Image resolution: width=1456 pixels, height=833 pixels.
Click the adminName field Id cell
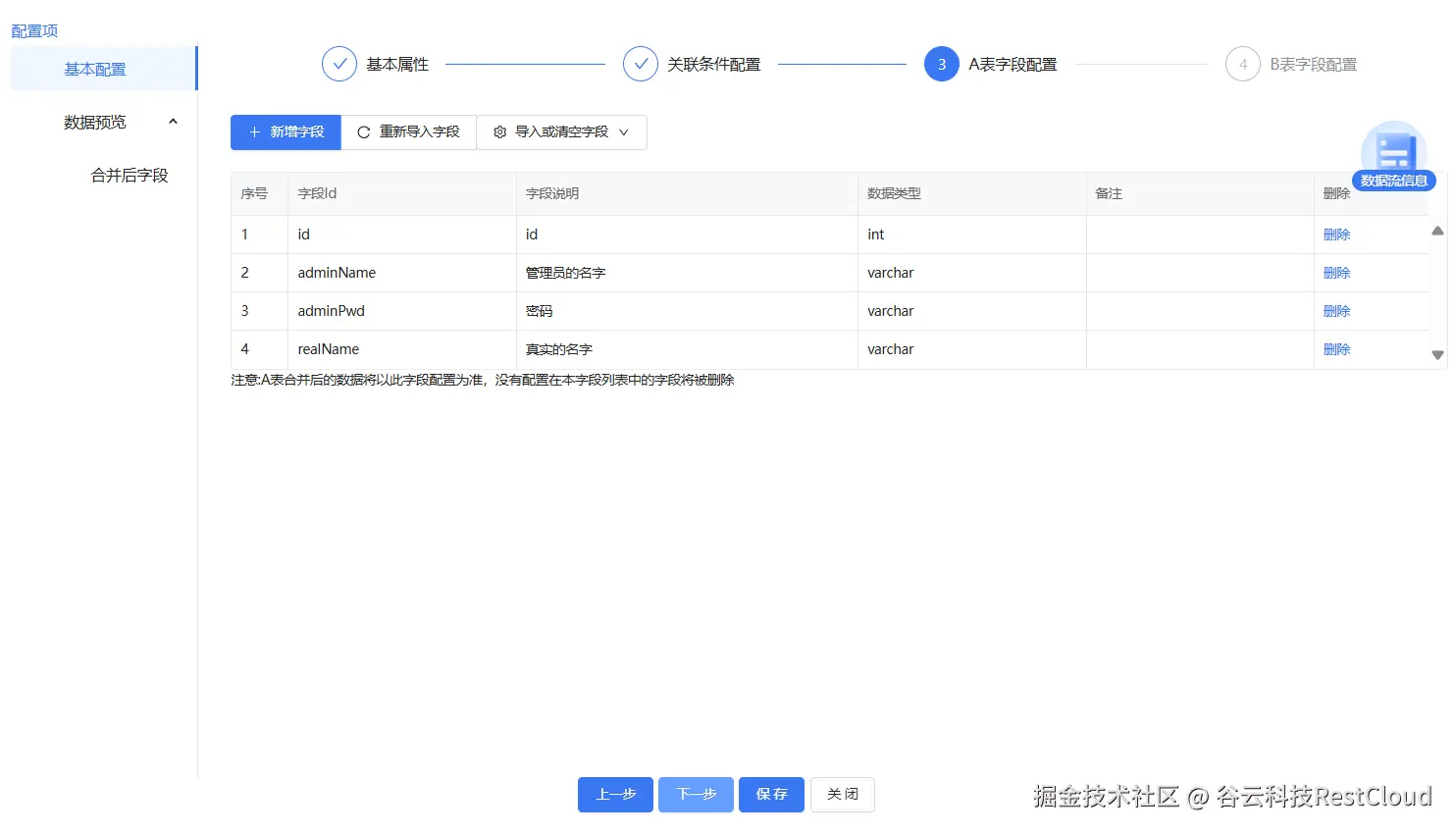click(x=402, y=273)
